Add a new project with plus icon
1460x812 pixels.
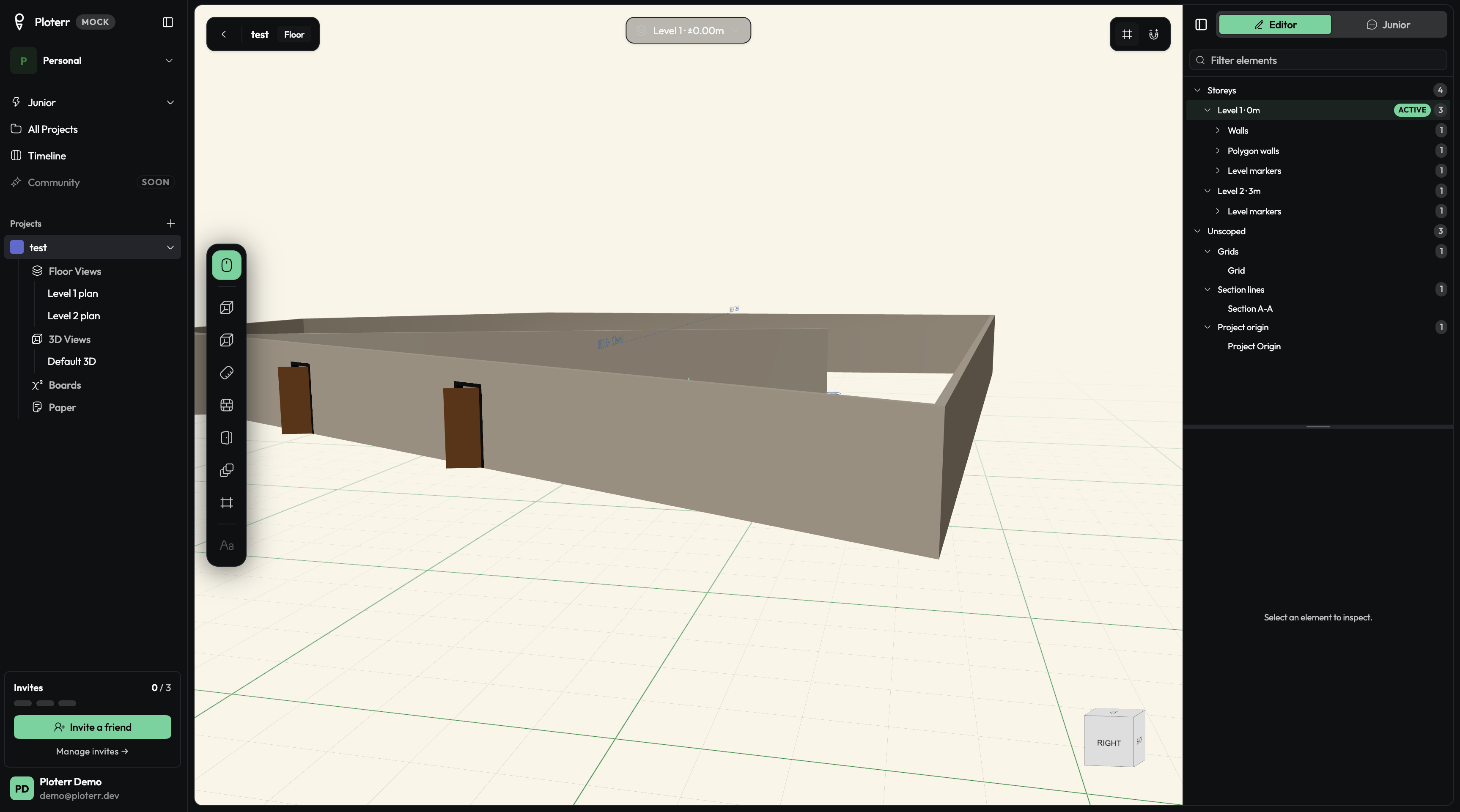pyautogui.click(x=170, y=223)
